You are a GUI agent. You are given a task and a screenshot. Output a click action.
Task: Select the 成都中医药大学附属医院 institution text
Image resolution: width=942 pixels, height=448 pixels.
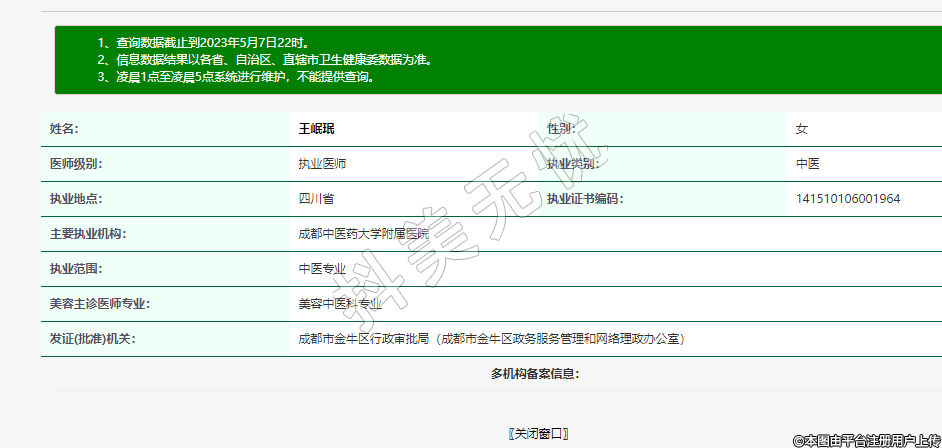click(x=363, y=234)
